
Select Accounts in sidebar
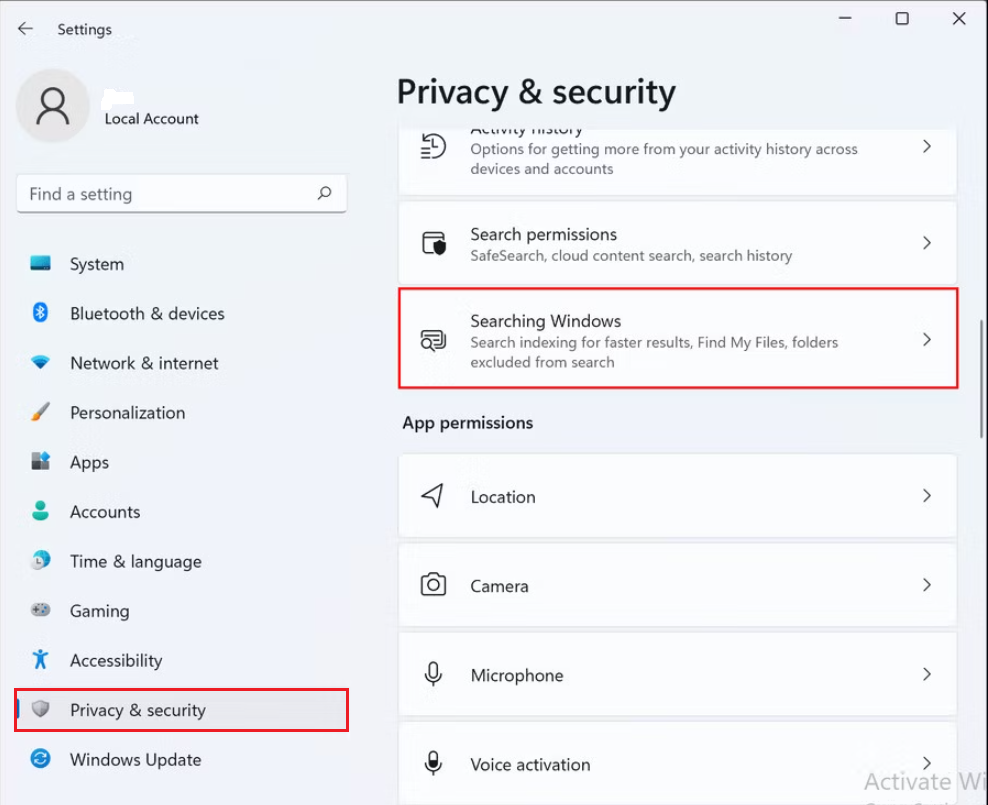pyautogui.click(x=181, y=511)
